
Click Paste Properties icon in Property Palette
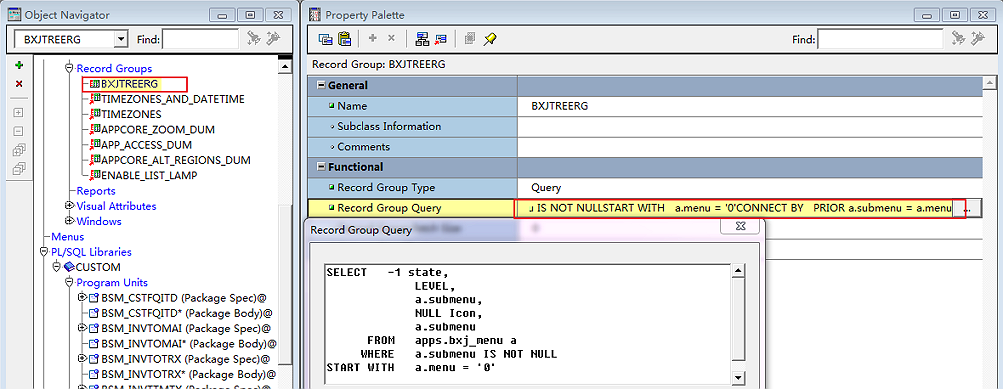tap(345, 39)
